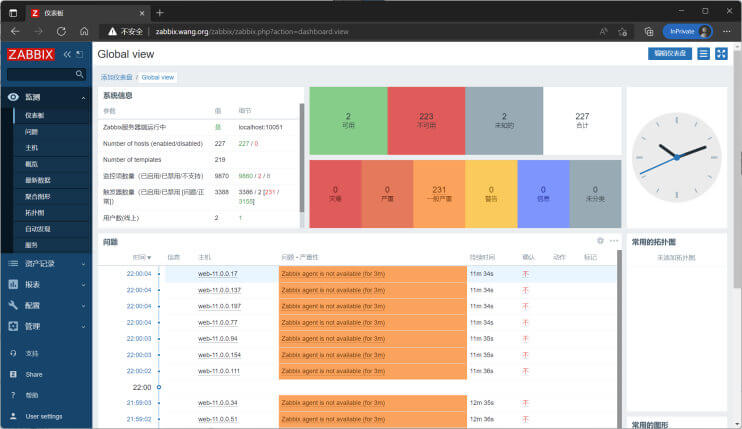The image size is (742, 429).
Task: Click the orange 231 一般严重 severity tile
Action: coord(439,194)
